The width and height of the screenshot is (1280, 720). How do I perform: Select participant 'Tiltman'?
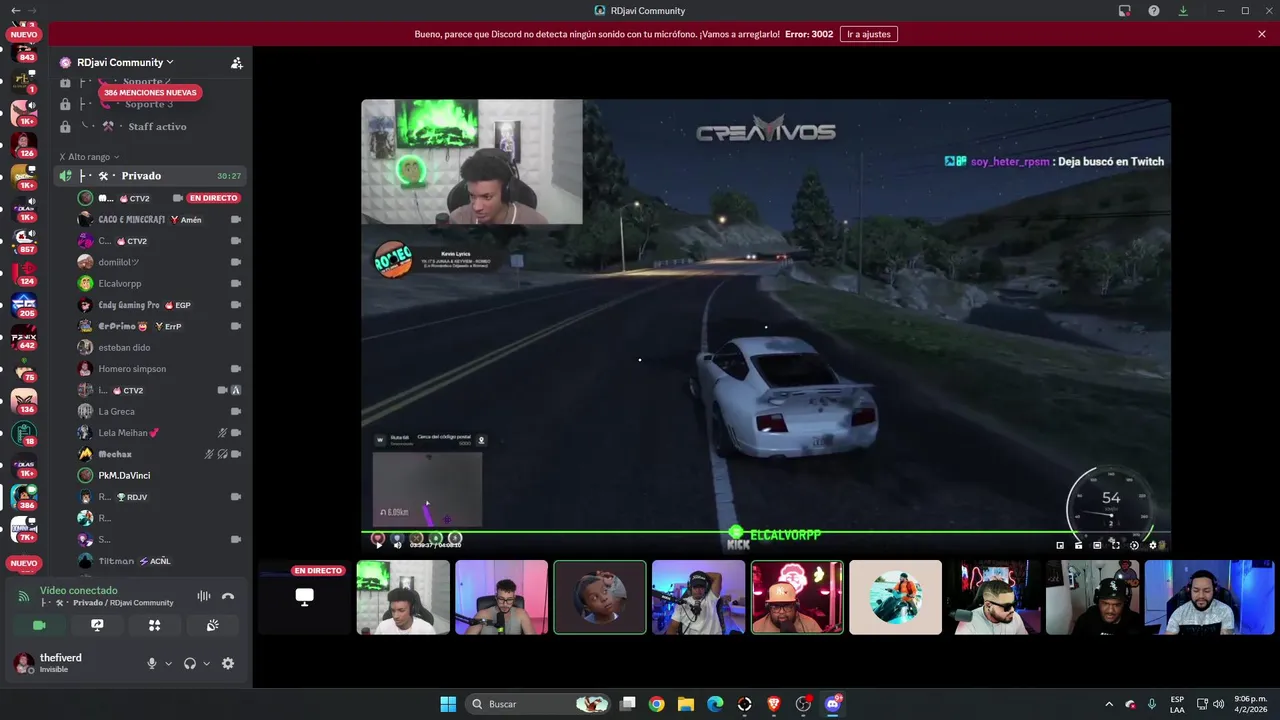point(160,561)
